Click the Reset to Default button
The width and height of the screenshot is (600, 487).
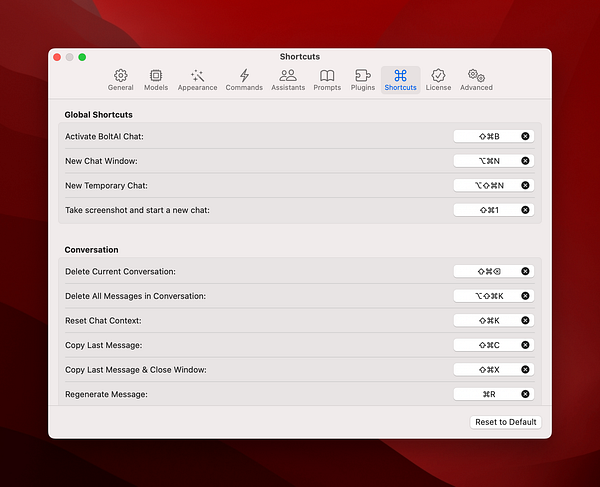click(505, 422)
